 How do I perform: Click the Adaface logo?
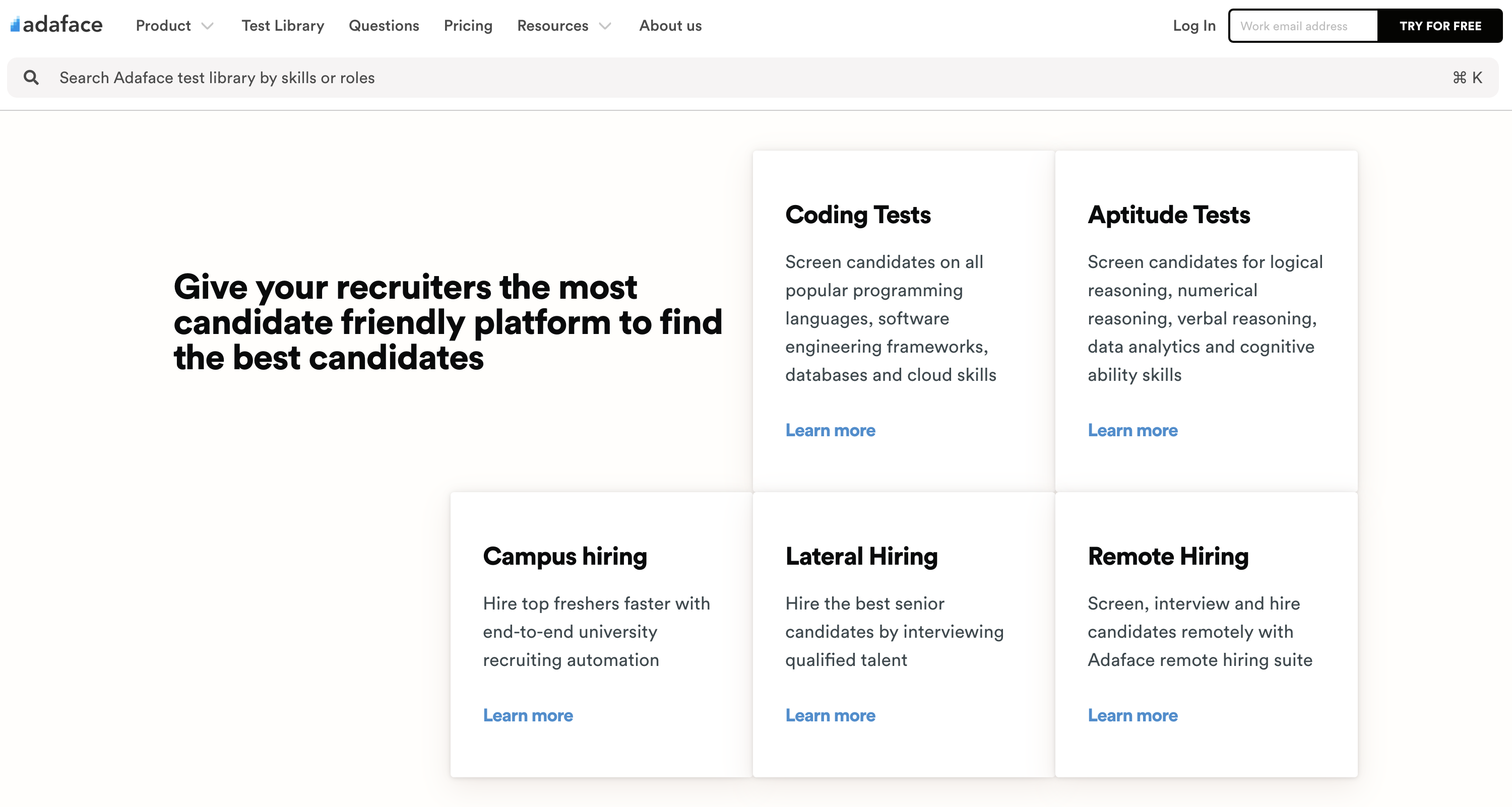pyautogui.click(x=56, y=25)
